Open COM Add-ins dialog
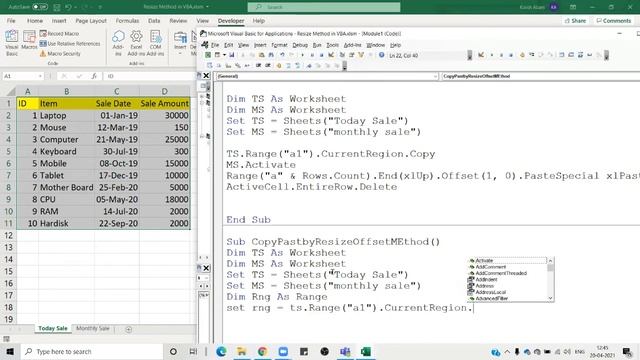 155,42
